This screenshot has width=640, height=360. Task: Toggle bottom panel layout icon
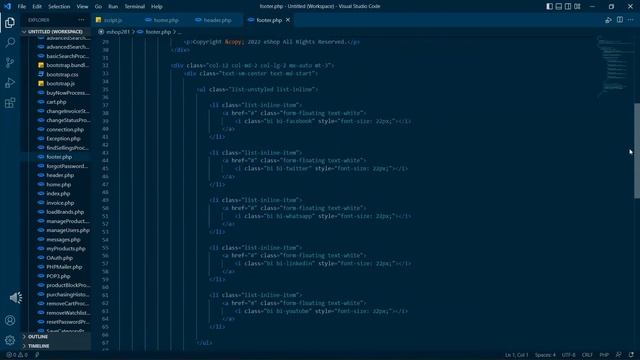tap(559, 7)
